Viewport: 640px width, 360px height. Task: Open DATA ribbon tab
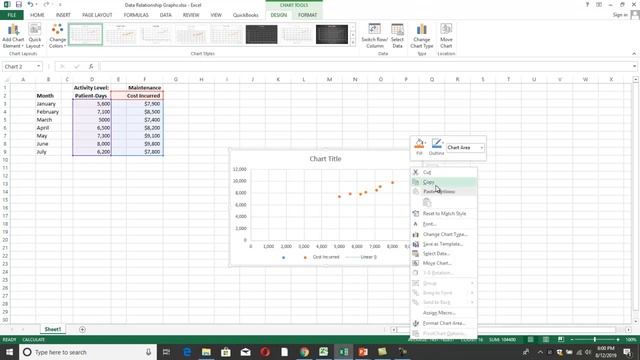tap(166, 15)
